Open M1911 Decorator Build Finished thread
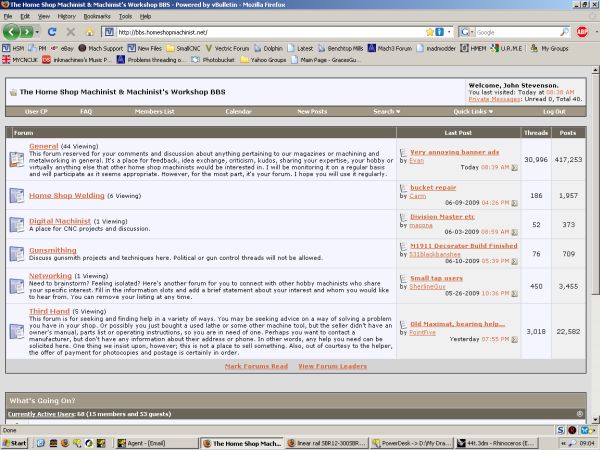 [464, 246]
